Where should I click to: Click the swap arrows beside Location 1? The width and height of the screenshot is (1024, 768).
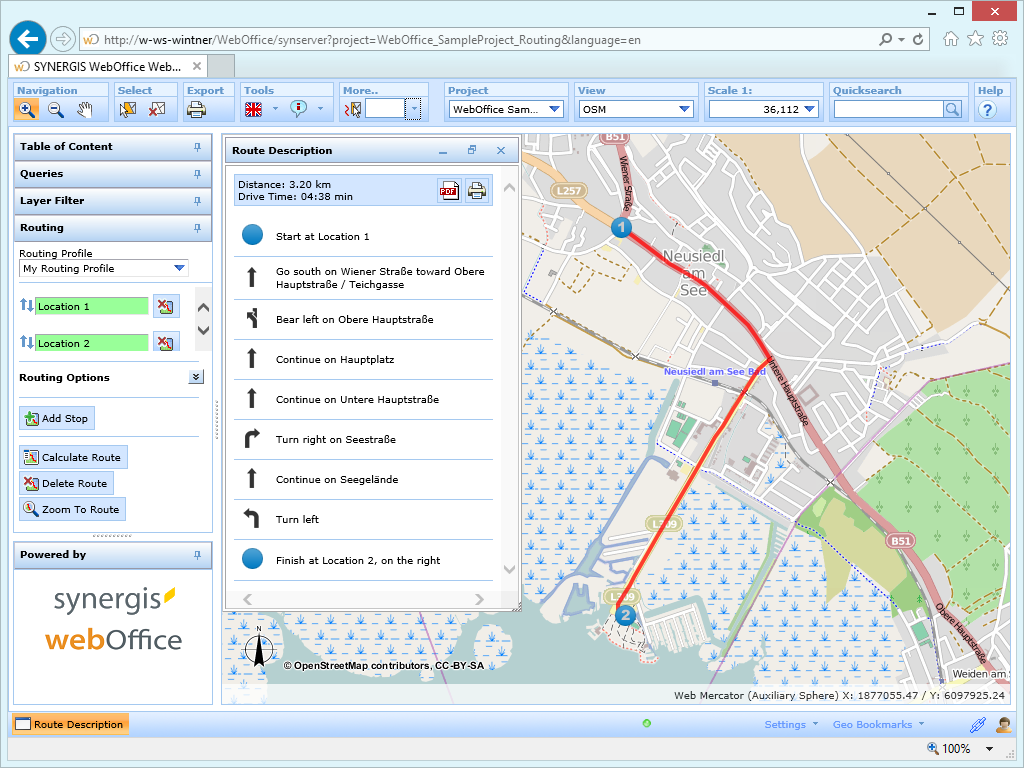[26, 306]
